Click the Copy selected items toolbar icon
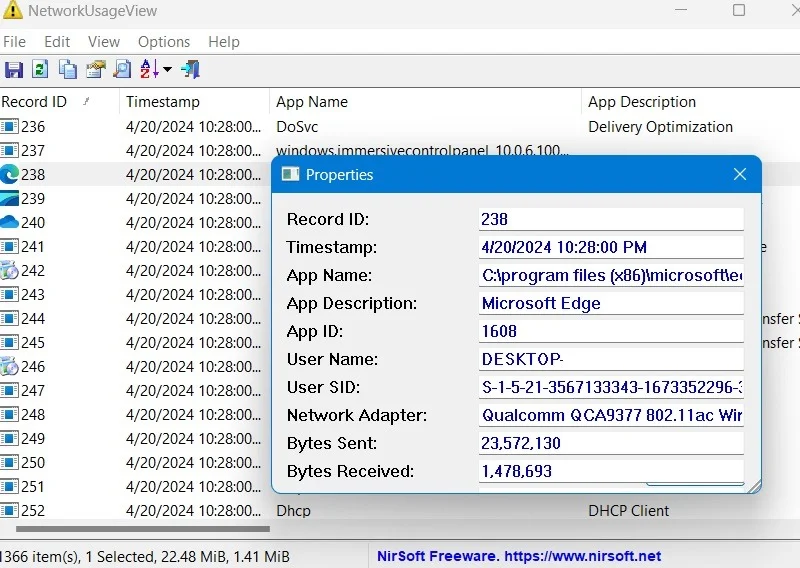This screenshot has width=800, height=568. [x=67, y=69]
